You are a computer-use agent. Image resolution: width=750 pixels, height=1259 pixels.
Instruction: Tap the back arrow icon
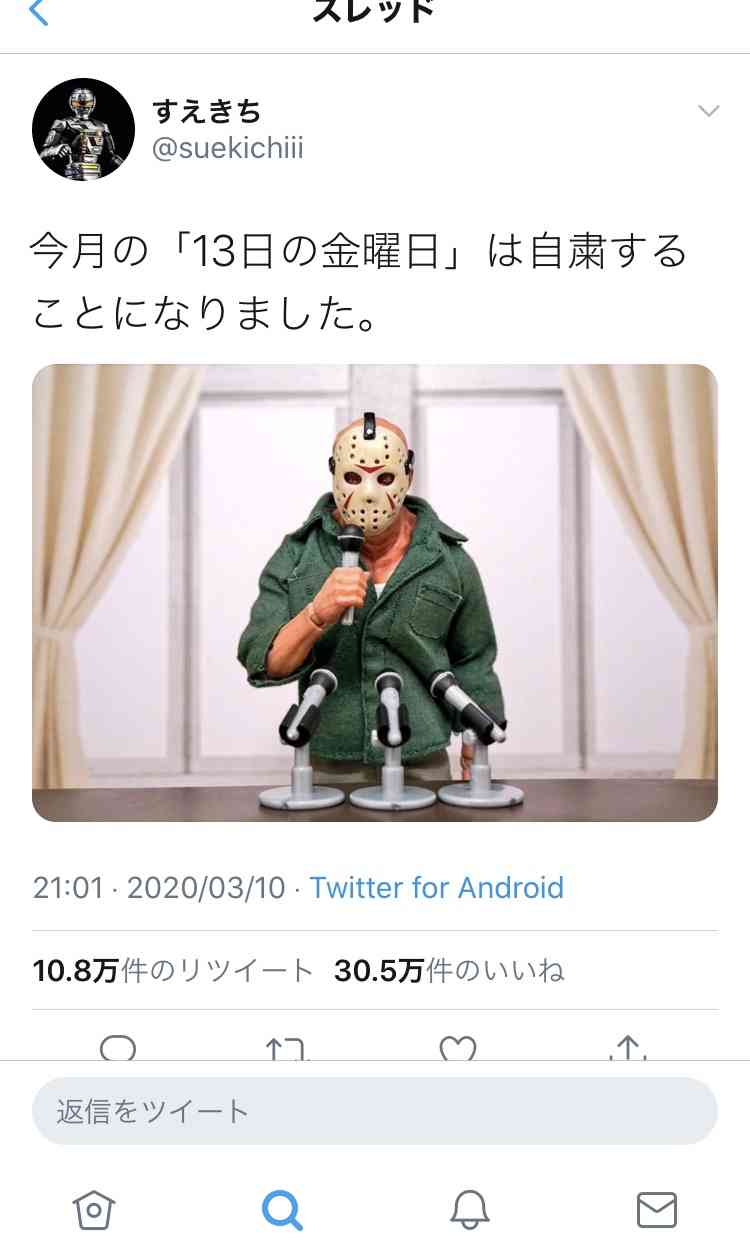(37, 12)
